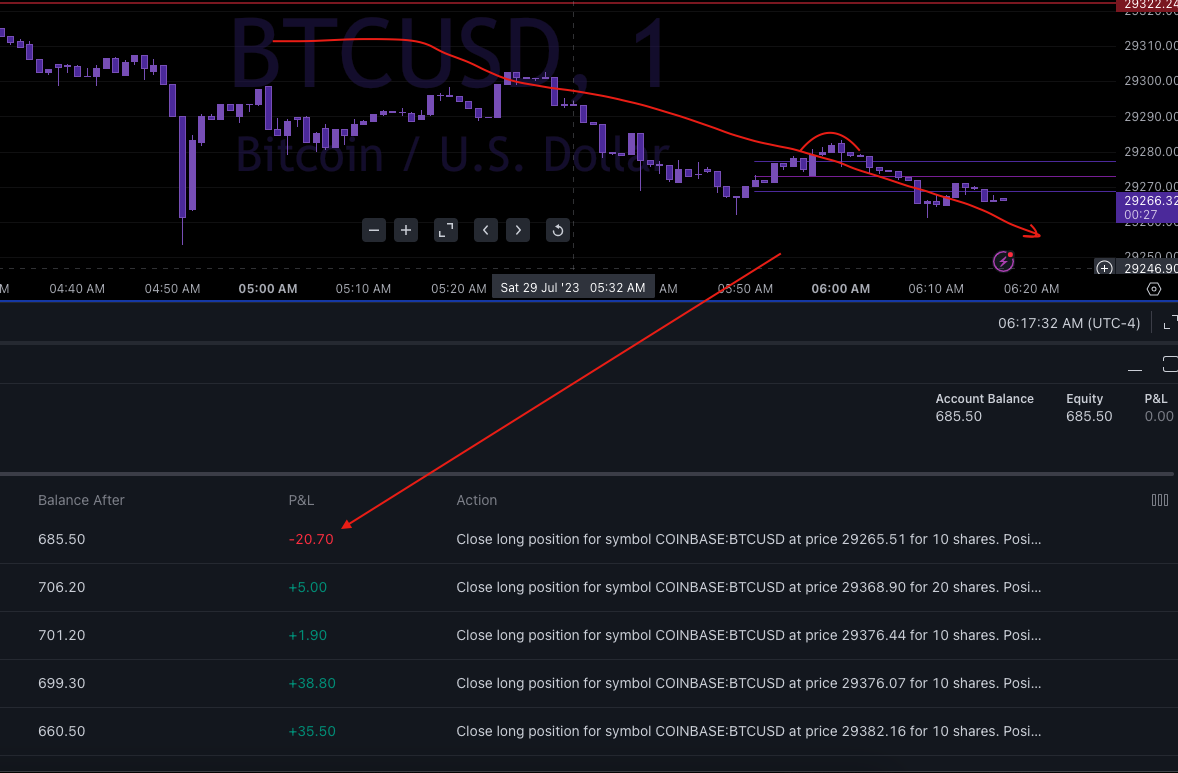Select the Action column header
The height and width of the screenshot is (773, 1178).
(476, 500)
